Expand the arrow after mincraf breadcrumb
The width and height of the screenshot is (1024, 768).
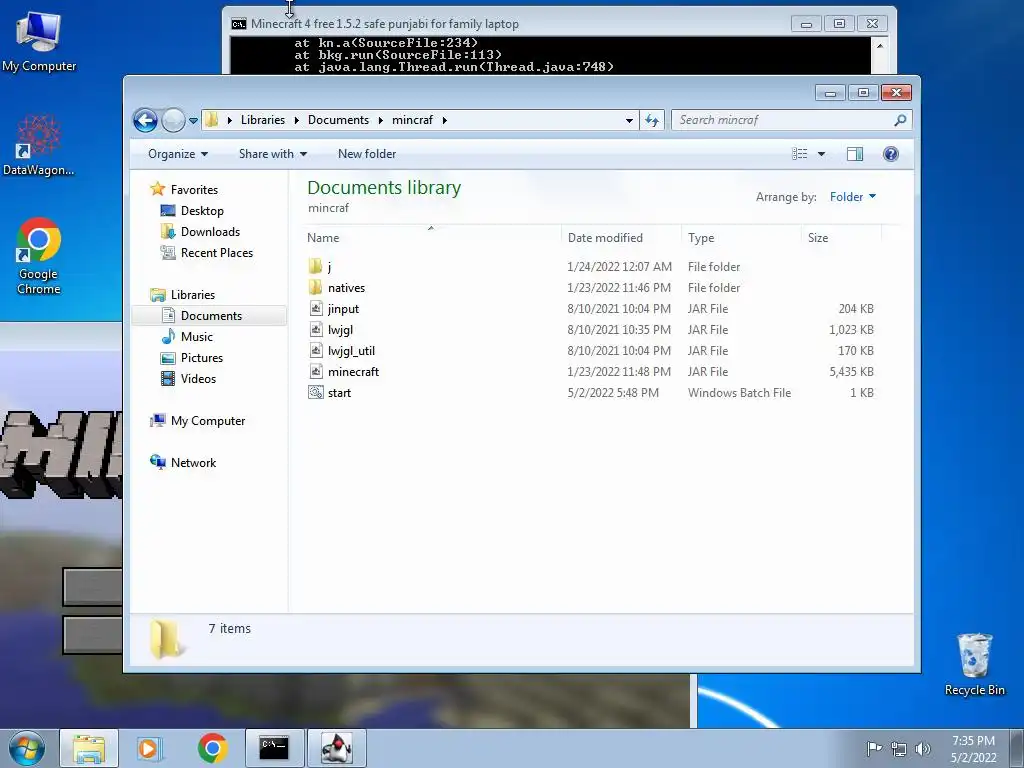click(x=445, y=120)
